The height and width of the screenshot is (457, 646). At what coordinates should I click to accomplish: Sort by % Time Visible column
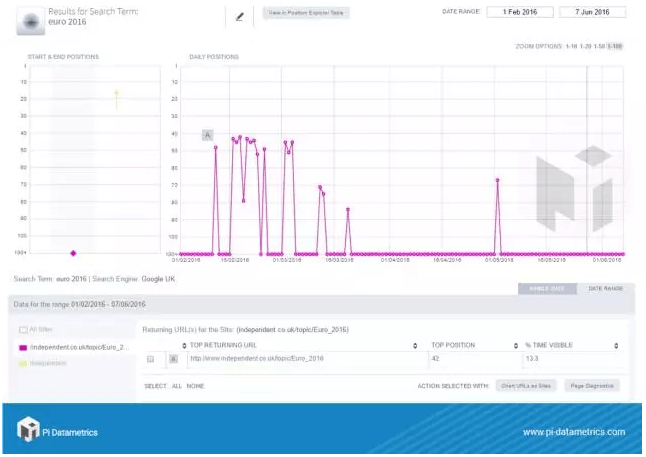click(572, 345)
